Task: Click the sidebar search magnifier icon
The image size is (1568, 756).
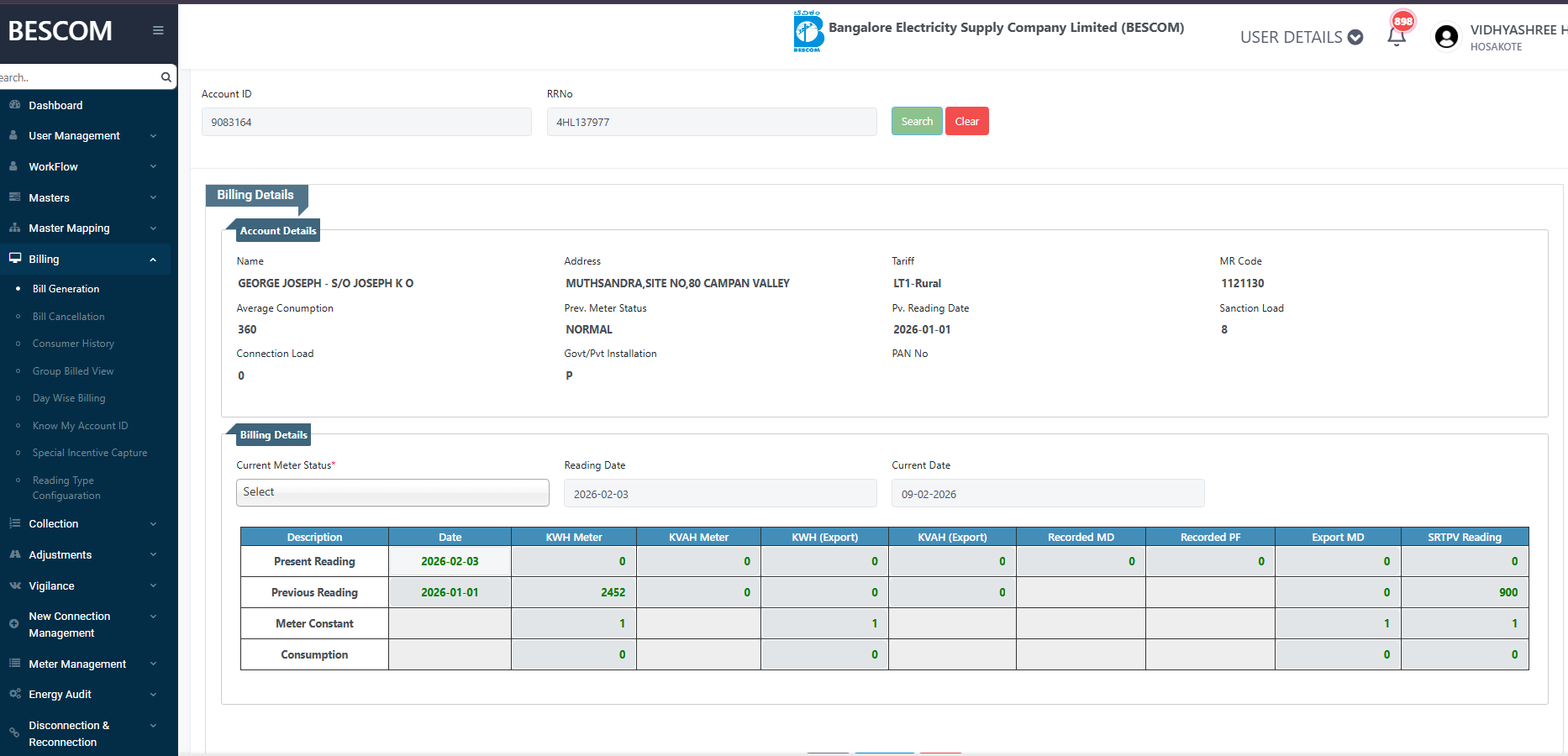Action: click(166, 77)
